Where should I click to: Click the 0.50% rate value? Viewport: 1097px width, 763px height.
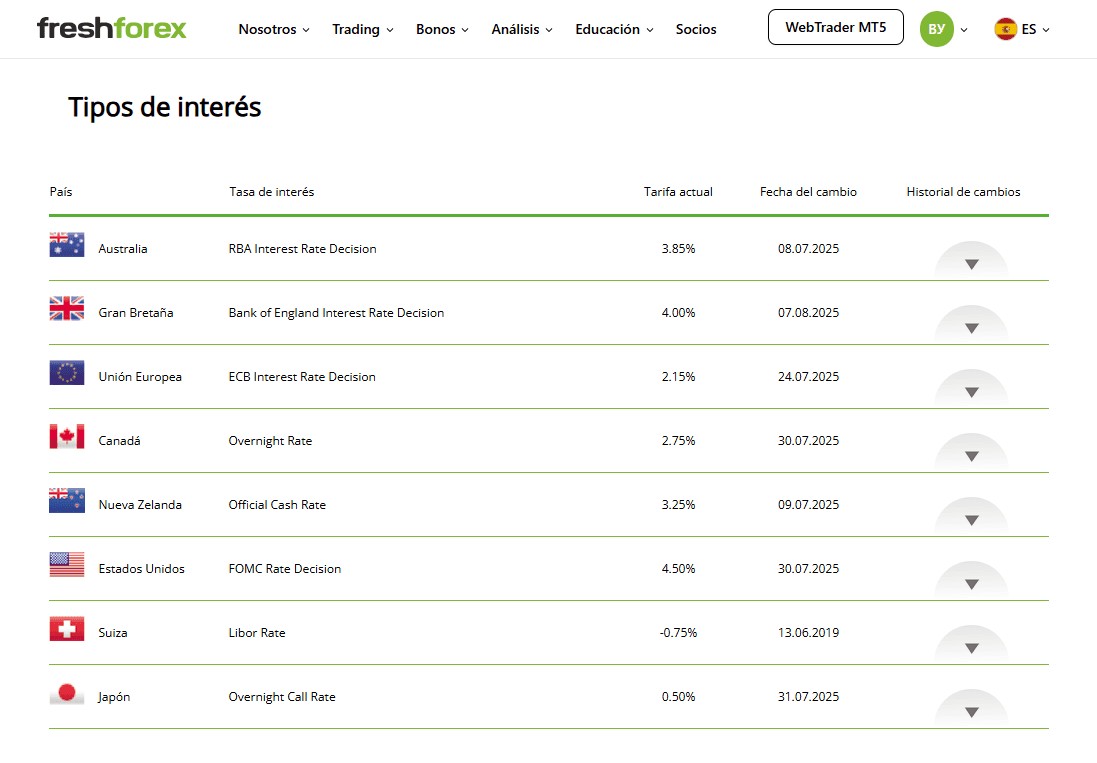679,697
